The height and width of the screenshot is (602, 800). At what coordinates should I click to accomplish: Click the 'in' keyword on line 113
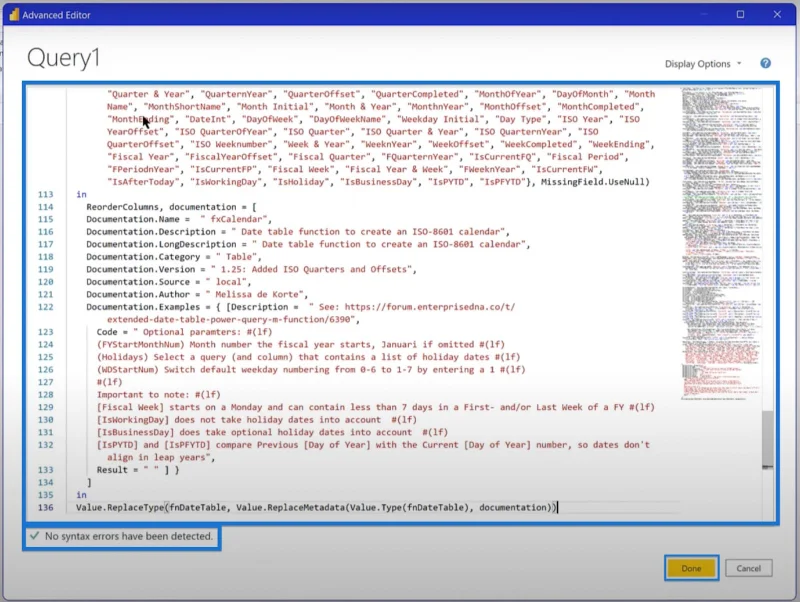pyautogui.click(x=81, y=194)
